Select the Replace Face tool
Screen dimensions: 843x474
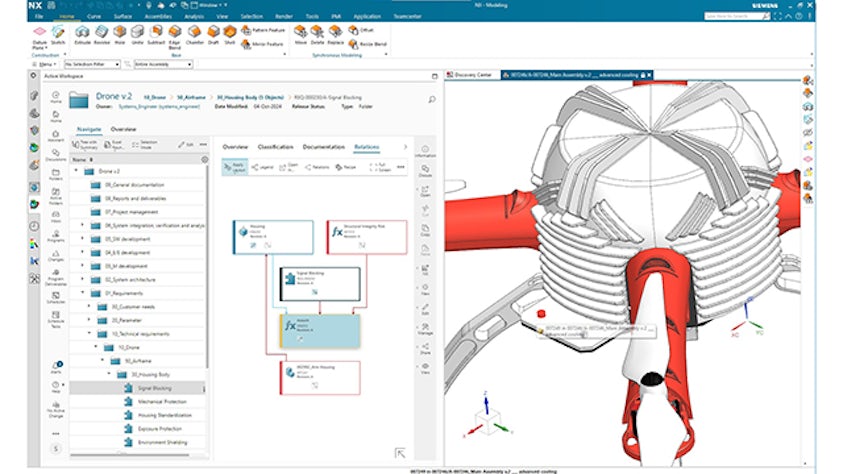(x=335, y=35)
